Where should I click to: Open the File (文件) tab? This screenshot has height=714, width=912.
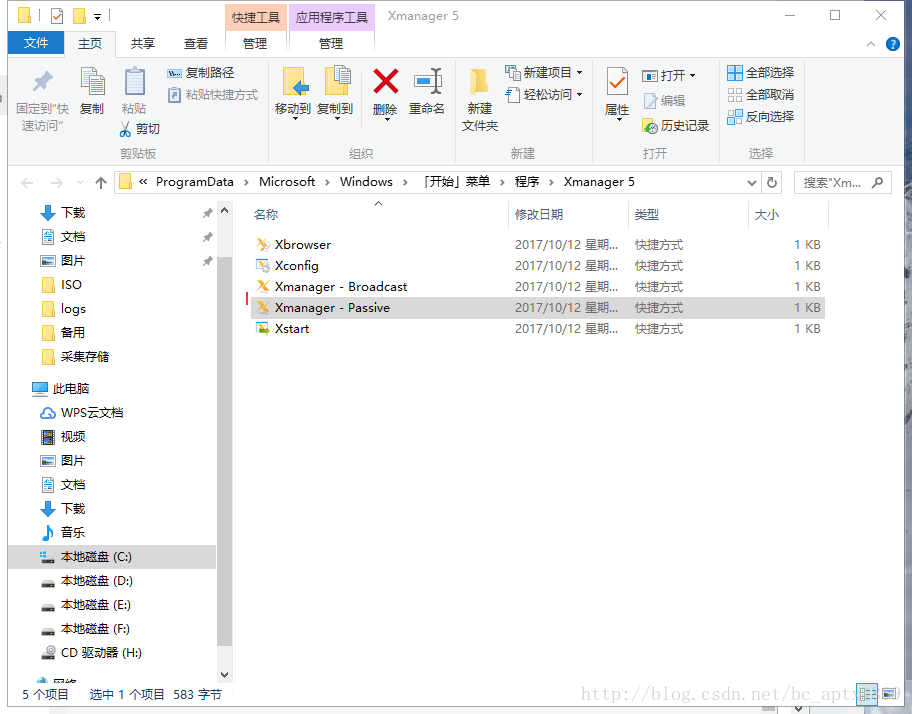pos(36,43)
